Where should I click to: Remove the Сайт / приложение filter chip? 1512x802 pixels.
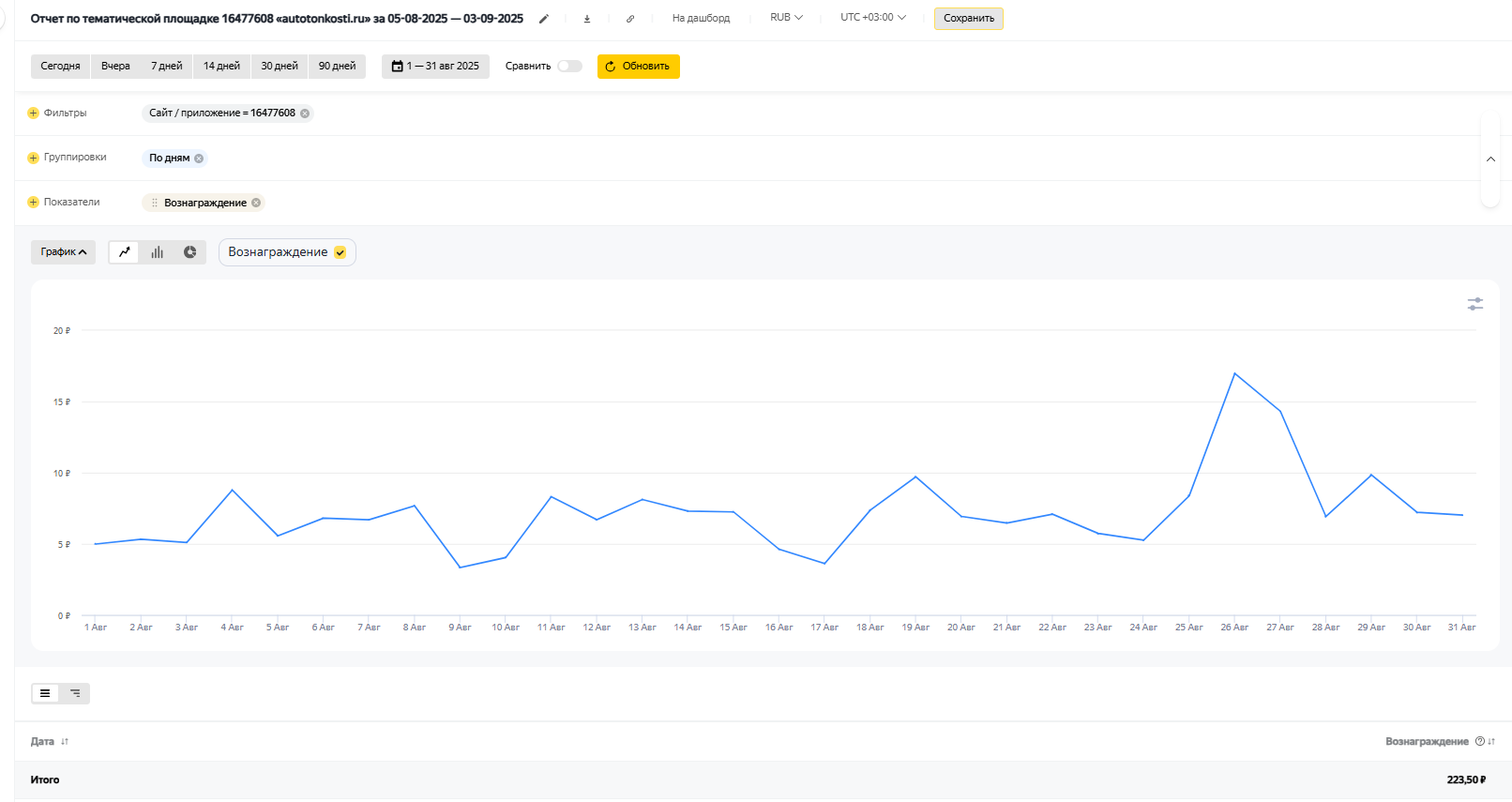(x=305, y=113)
